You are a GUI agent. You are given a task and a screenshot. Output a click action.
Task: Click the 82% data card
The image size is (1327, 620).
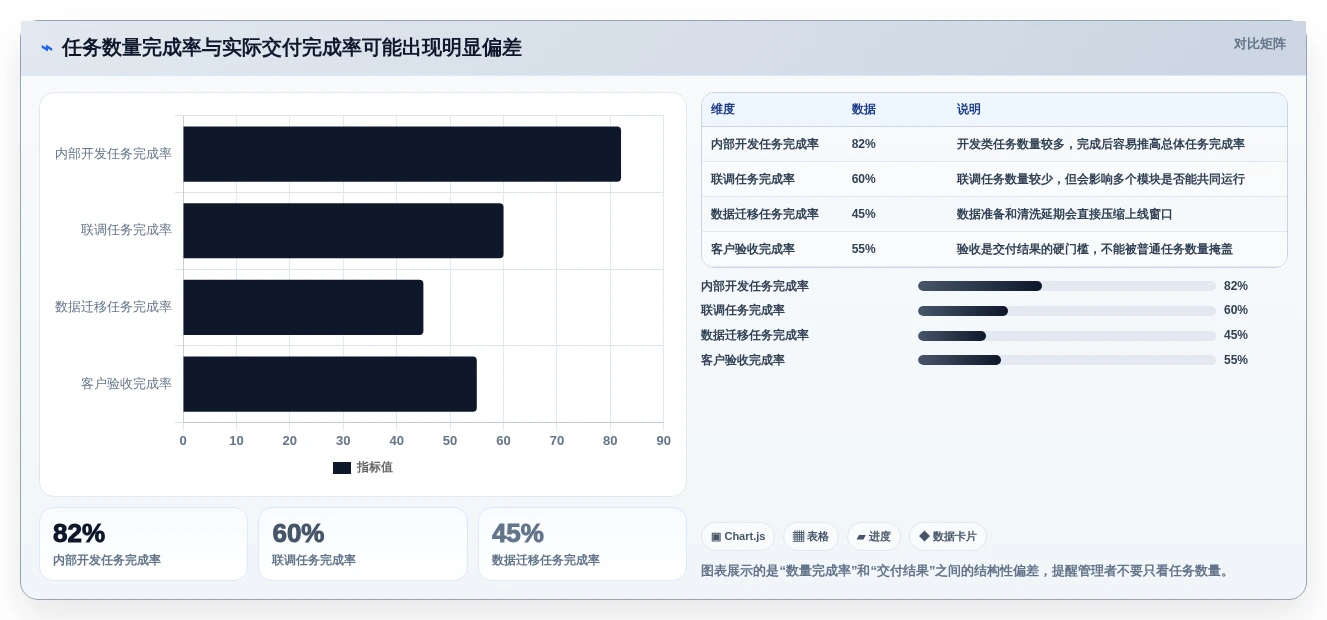click(143, 544)
